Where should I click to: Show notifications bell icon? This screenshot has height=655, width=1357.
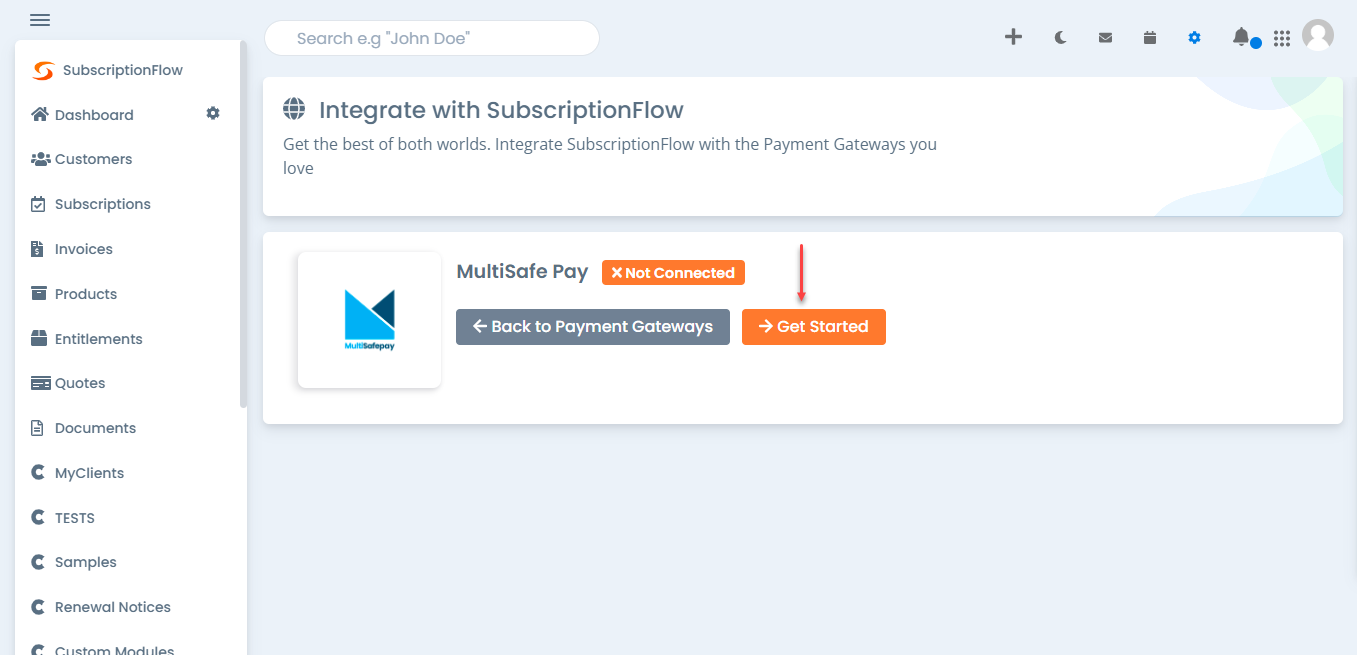1241,37
